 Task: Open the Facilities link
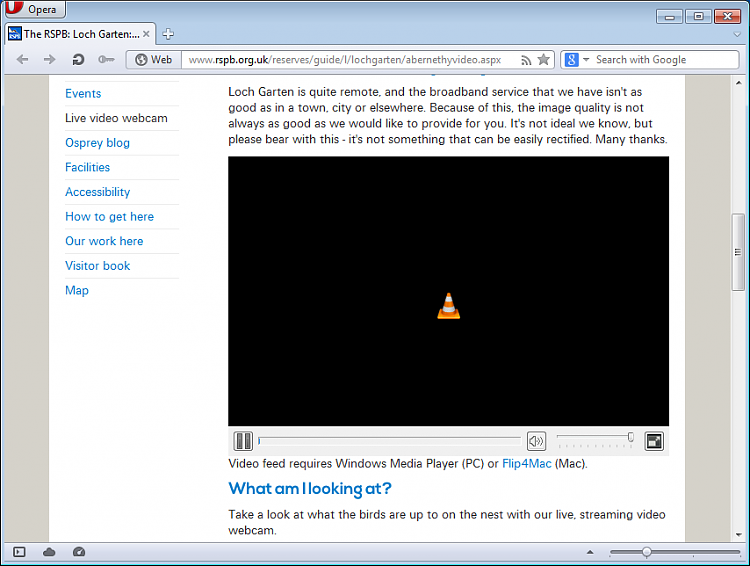[88, 167]
